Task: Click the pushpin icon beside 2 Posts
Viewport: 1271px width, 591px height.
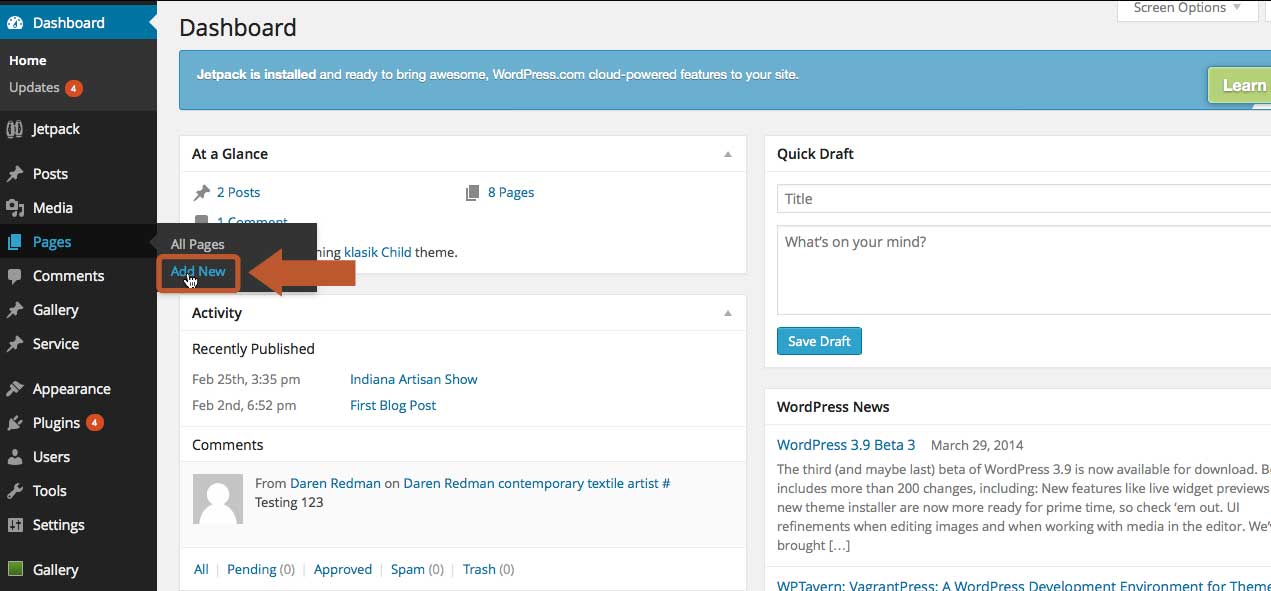Action: [202, 193]
